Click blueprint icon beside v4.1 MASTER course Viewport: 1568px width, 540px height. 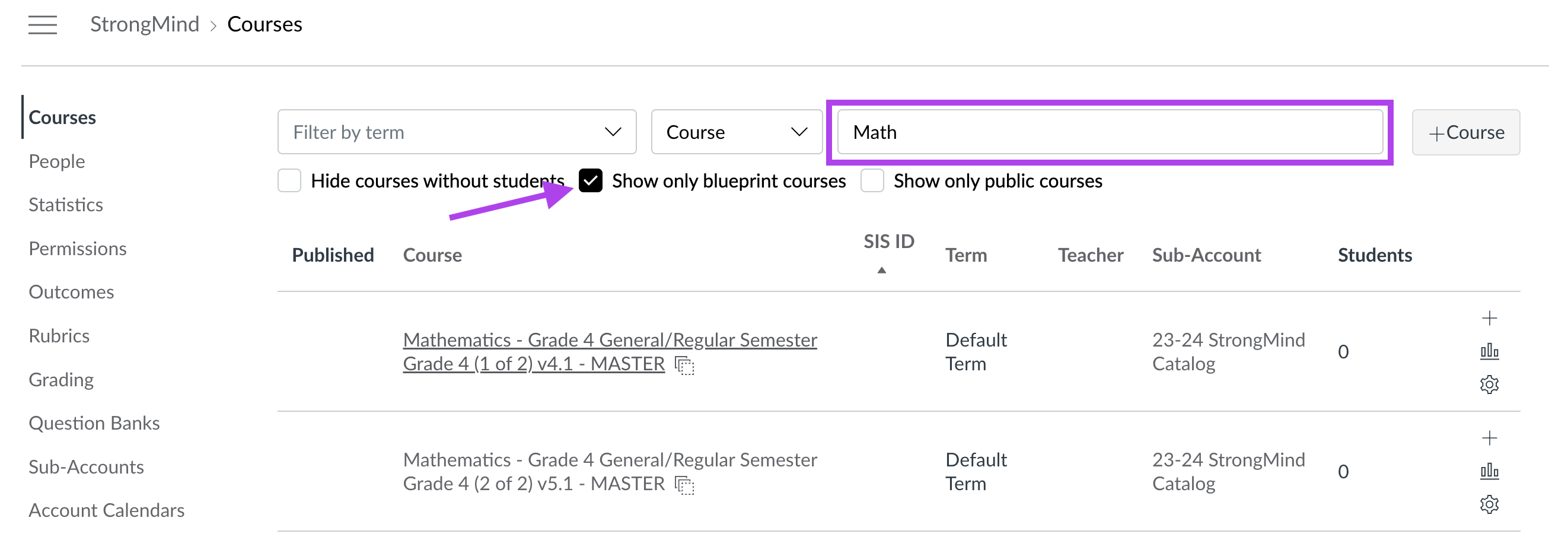684,366
